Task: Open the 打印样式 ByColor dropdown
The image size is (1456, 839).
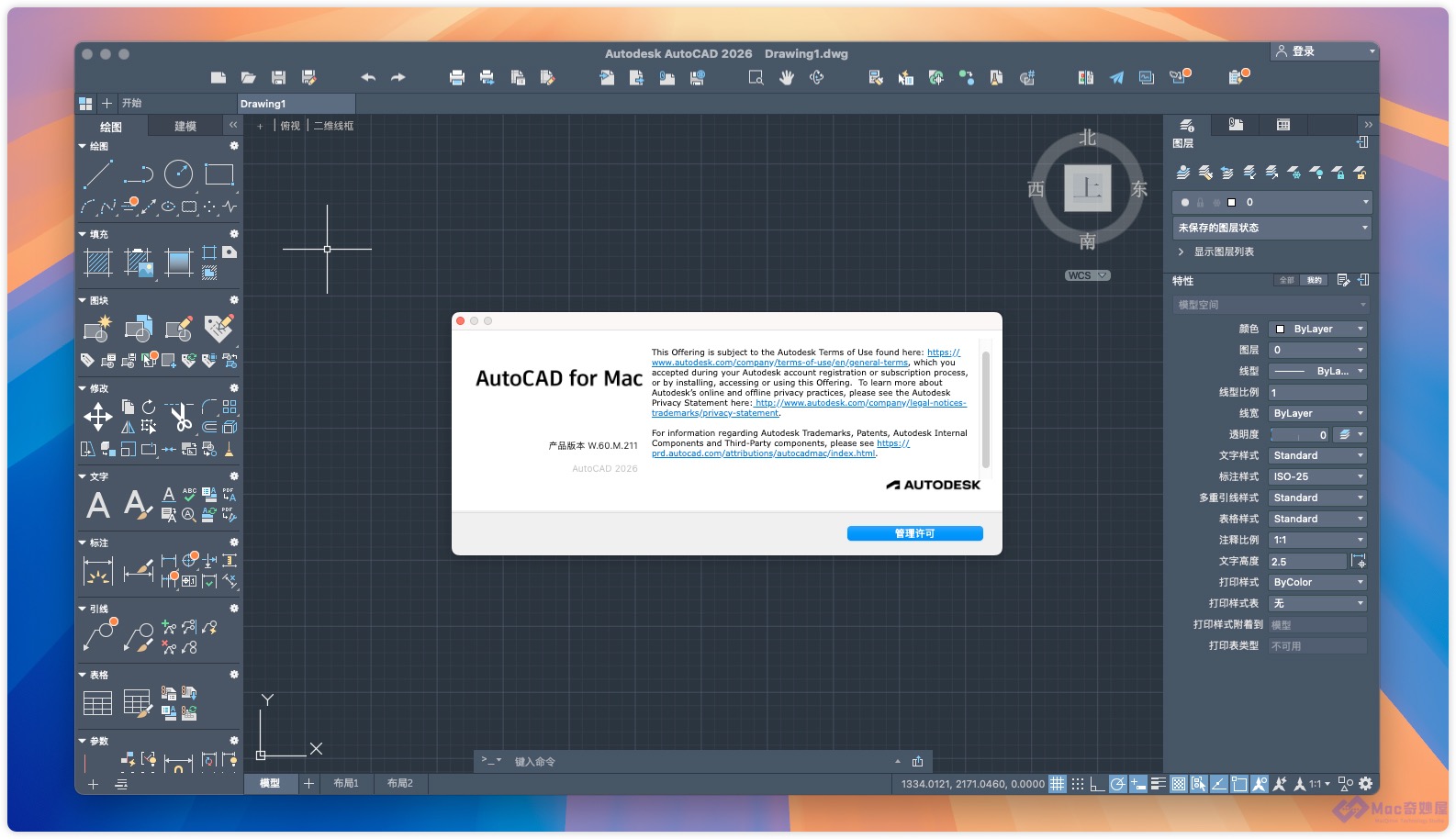Action: [x=1317, y=582]
